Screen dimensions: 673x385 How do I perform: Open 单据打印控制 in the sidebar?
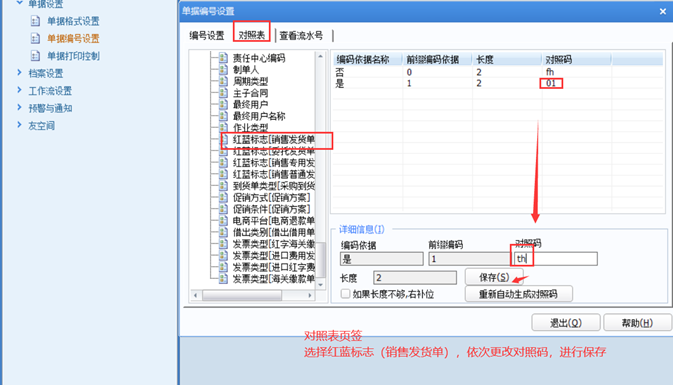(73, 56)
